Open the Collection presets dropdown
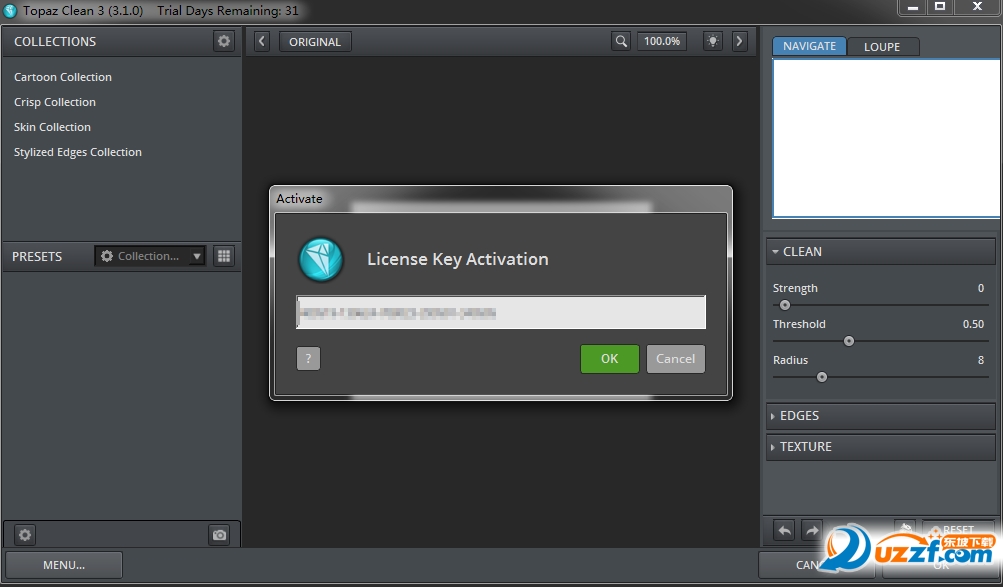Image resolution: width=1003 pixels, height=587 pixels. tap(150, 256)
